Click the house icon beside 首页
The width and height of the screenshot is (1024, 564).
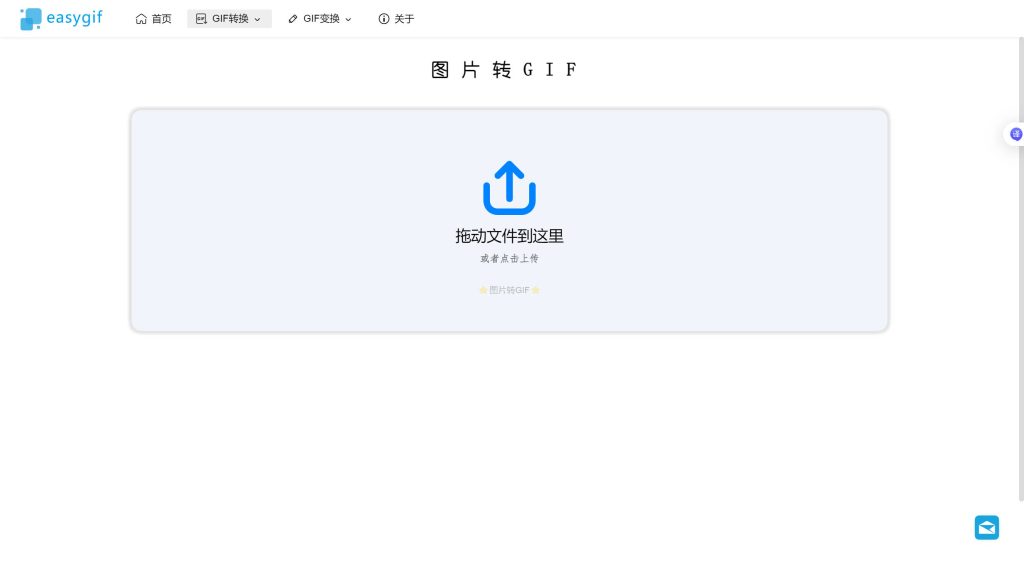pyautogui.click(x=141, y=19)
